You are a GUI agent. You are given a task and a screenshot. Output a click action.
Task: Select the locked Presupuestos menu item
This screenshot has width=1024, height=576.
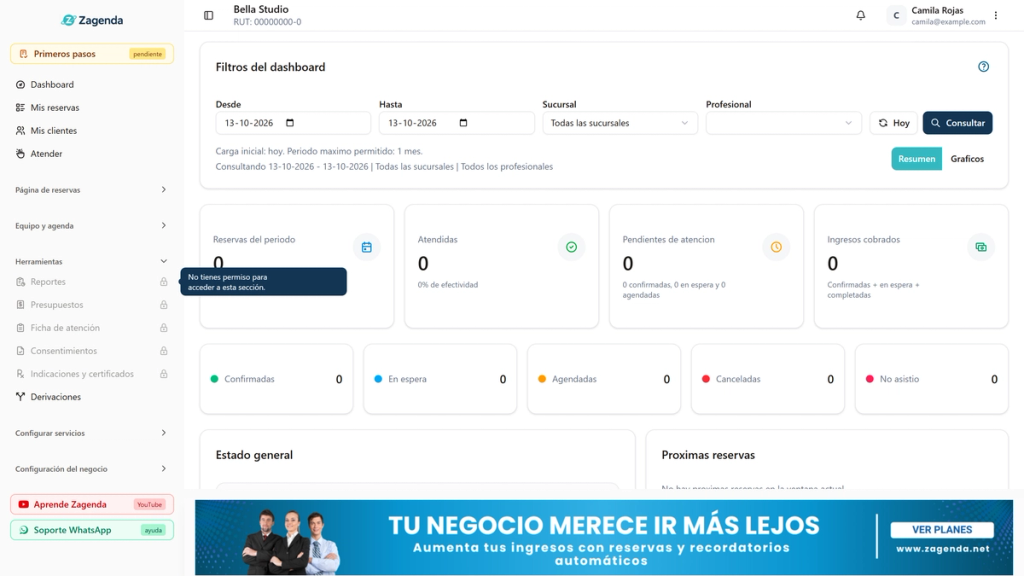(x=91, y=305)
